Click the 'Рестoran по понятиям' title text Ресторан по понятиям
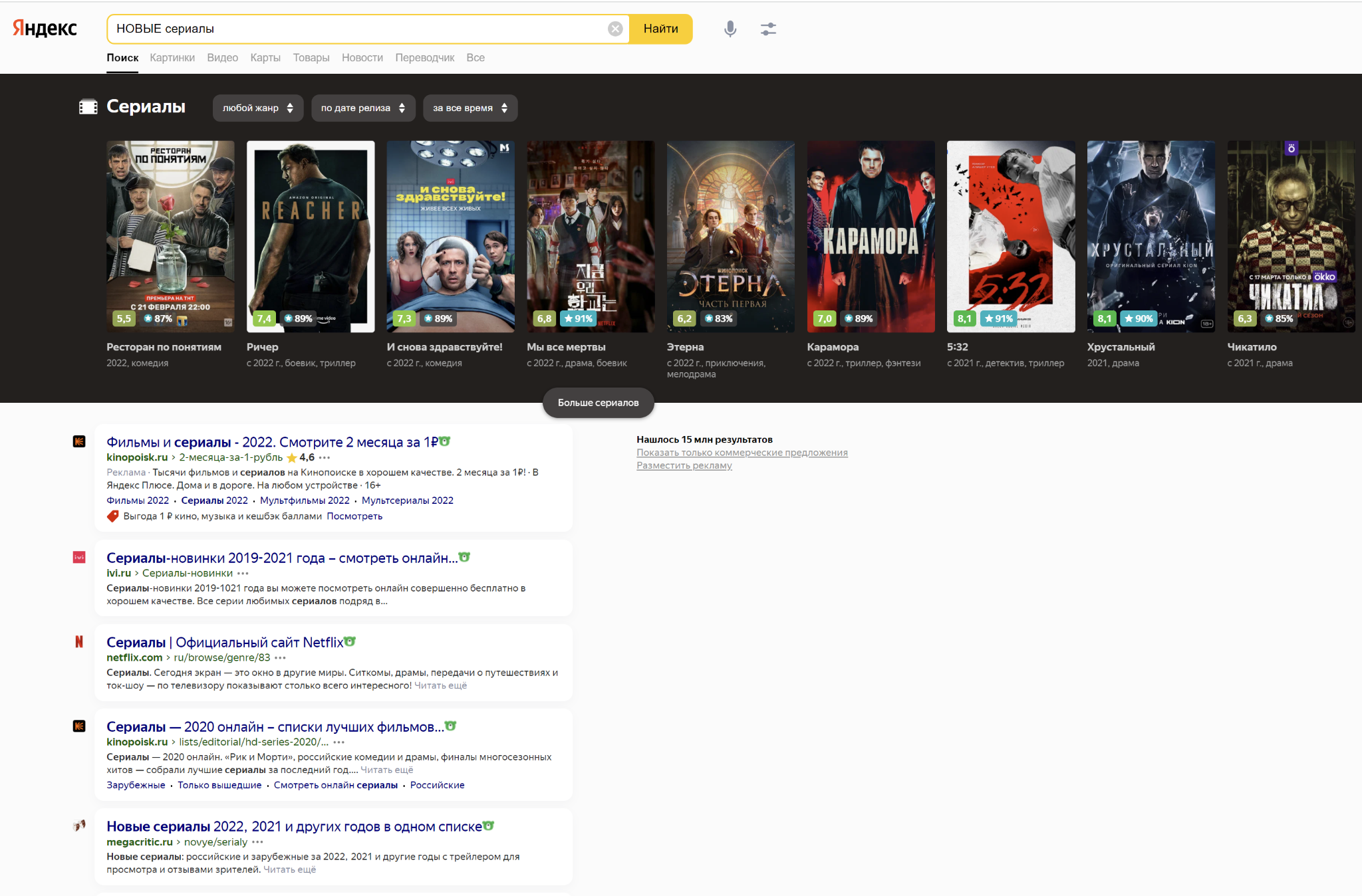This screenshot has width=1362, height=896. click(x=164, y=347)
